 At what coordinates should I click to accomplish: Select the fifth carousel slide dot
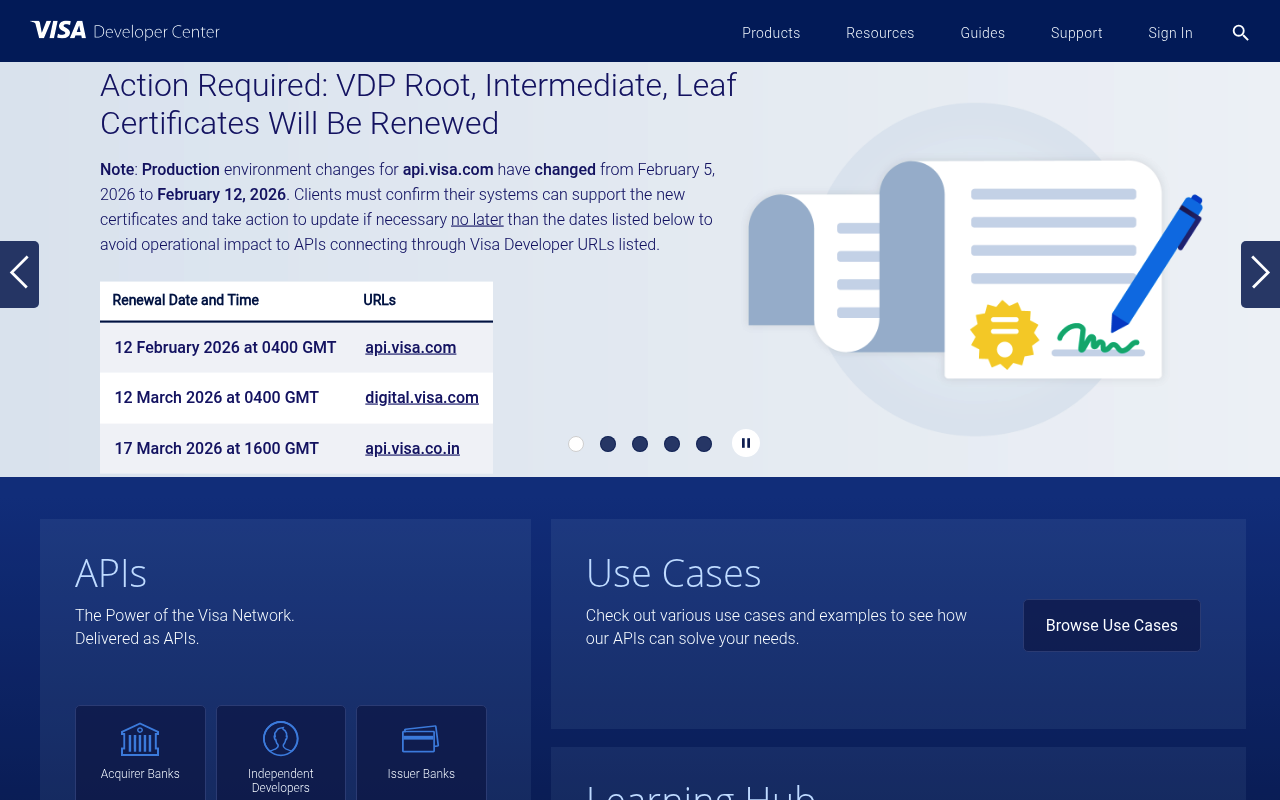pos(704,444)
